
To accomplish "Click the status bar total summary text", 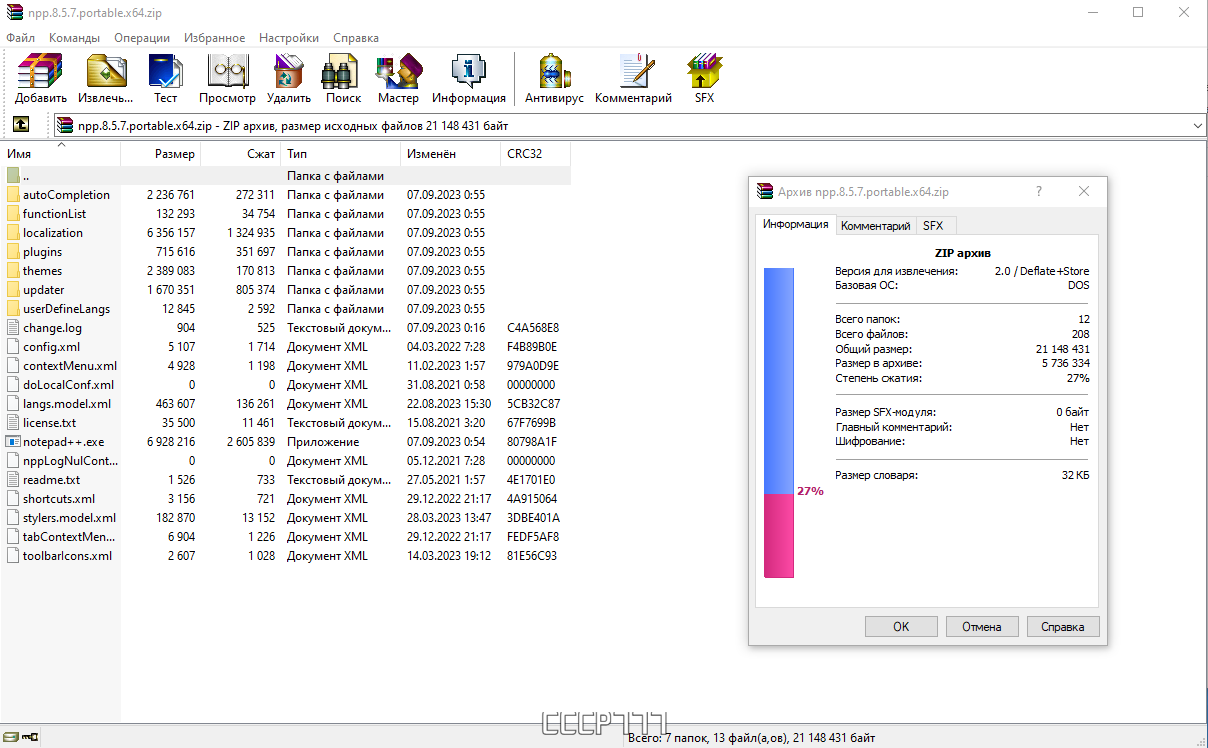I will [x=751, y=738].
